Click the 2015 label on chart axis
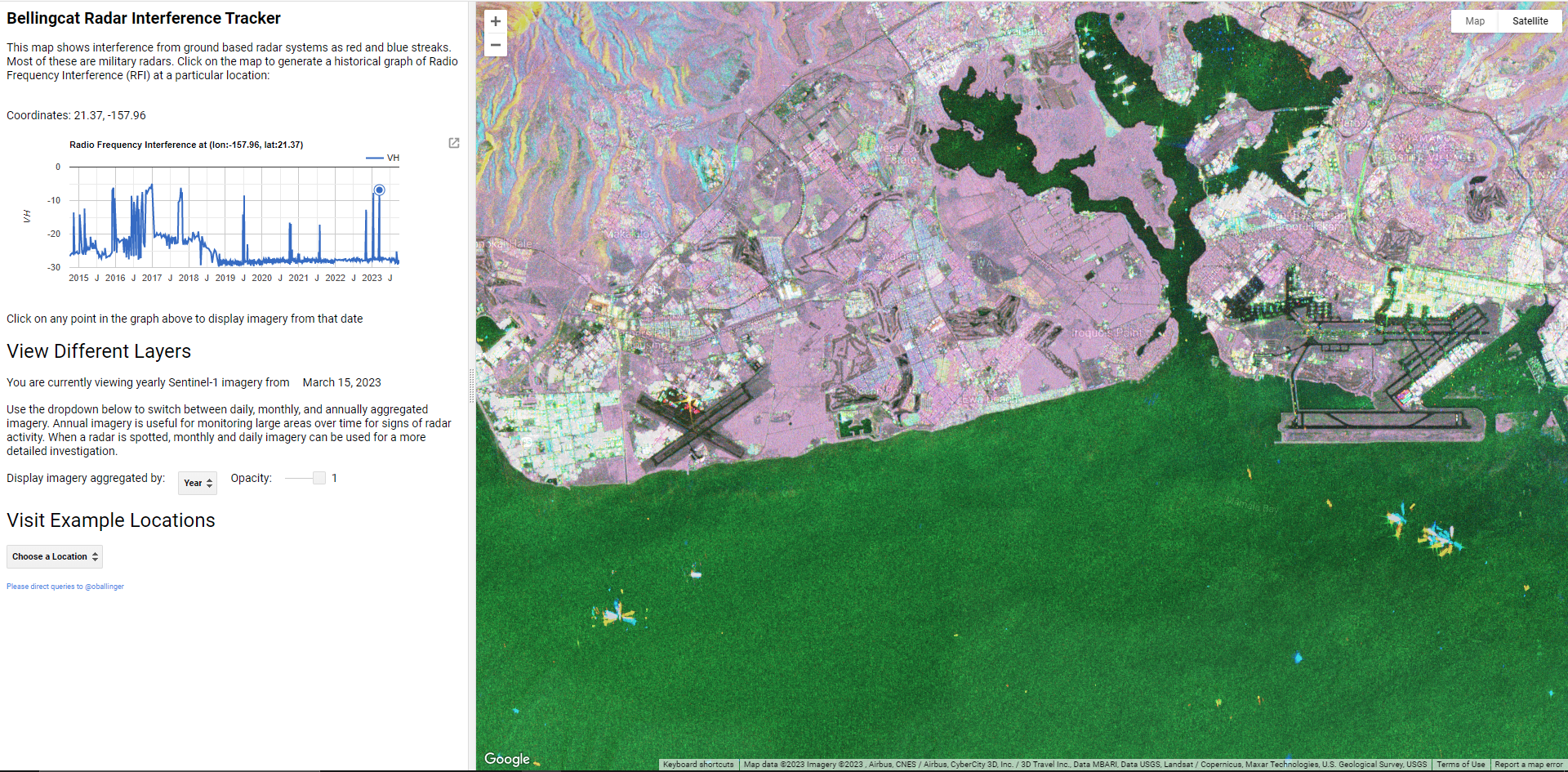Image resolution: width=1568 pixels, height=772 pixels. [79, 278]
